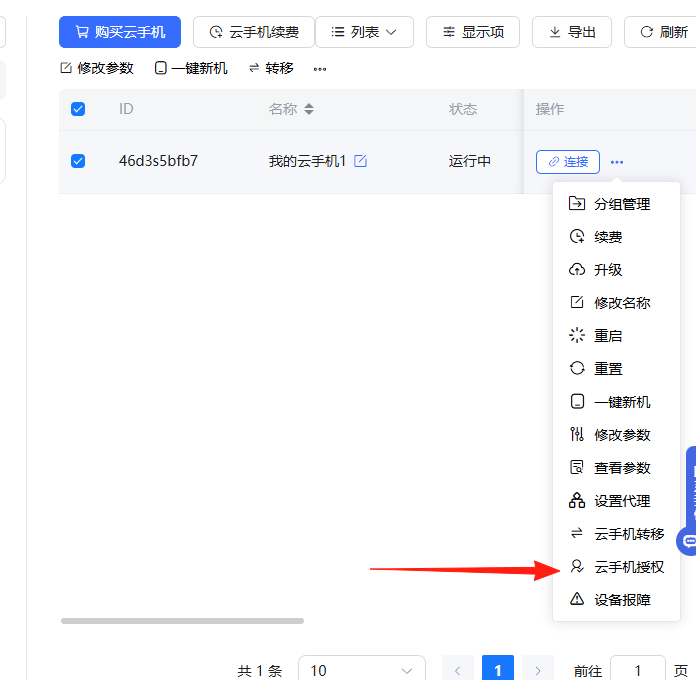Viewport: 696px width, 680px height.
Task: Click the three-dot more icon in the 操作 column
Action: click(617, 162)
